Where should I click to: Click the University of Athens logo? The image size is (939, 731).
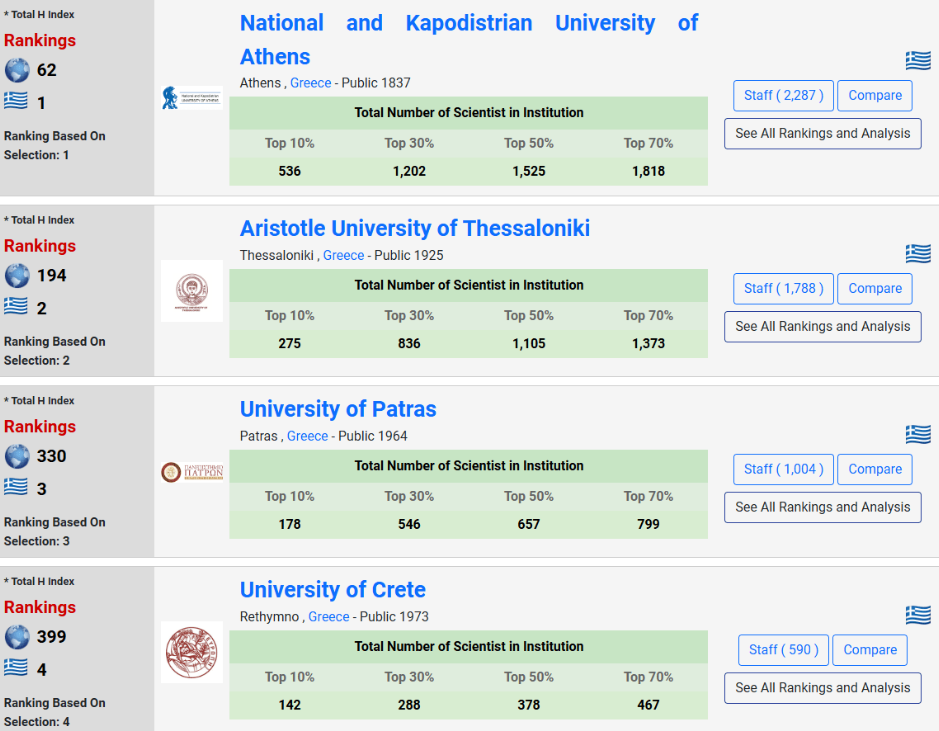191,98
